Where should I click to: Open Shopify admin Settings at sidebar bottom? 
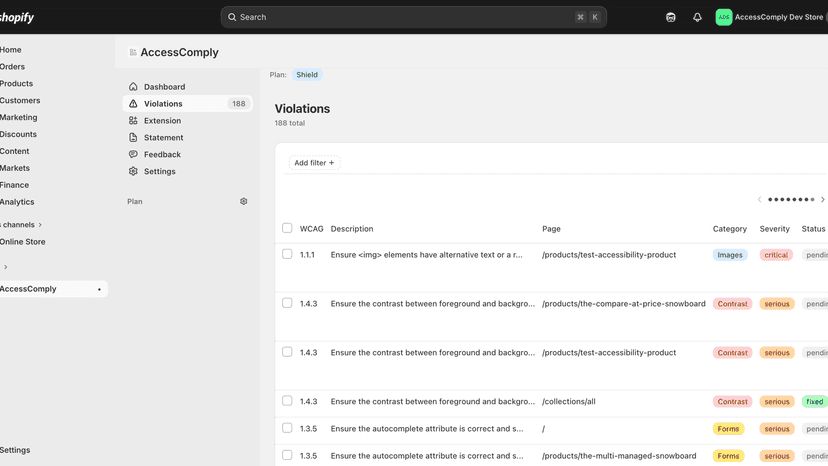15,450
